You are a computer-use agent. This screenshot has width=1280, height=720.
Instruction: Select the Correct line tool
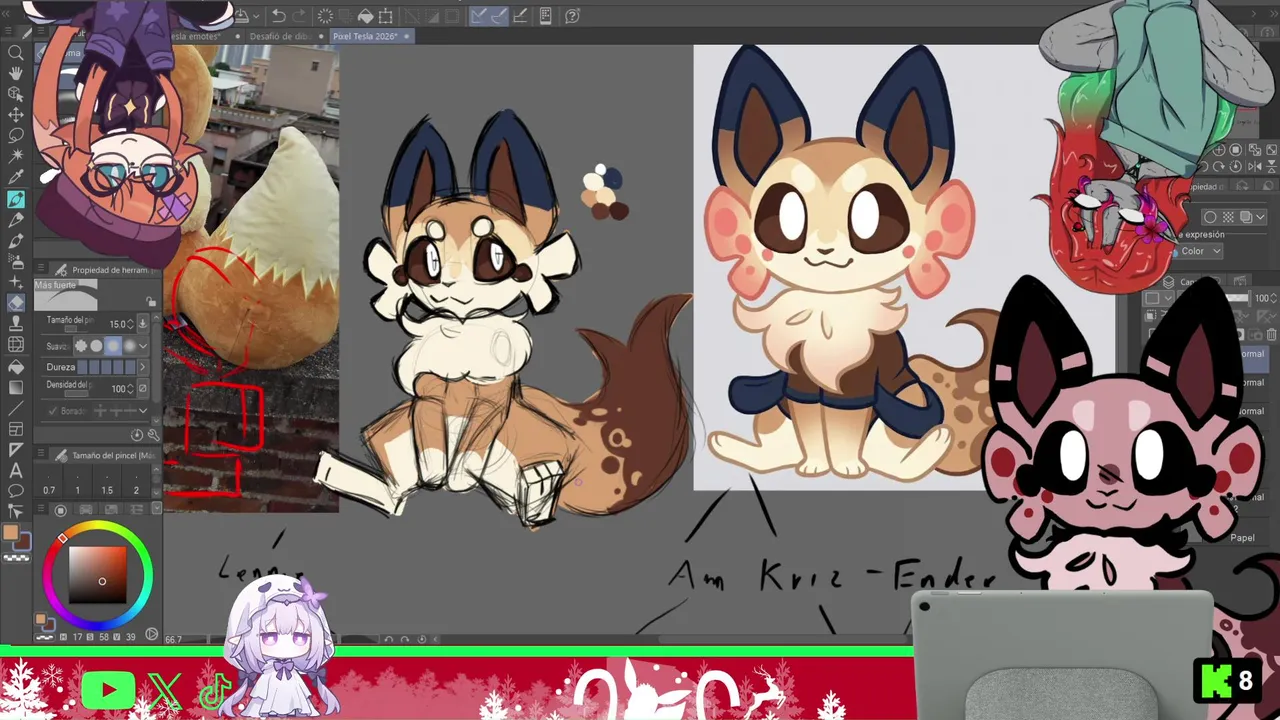[x=16, y=510]
